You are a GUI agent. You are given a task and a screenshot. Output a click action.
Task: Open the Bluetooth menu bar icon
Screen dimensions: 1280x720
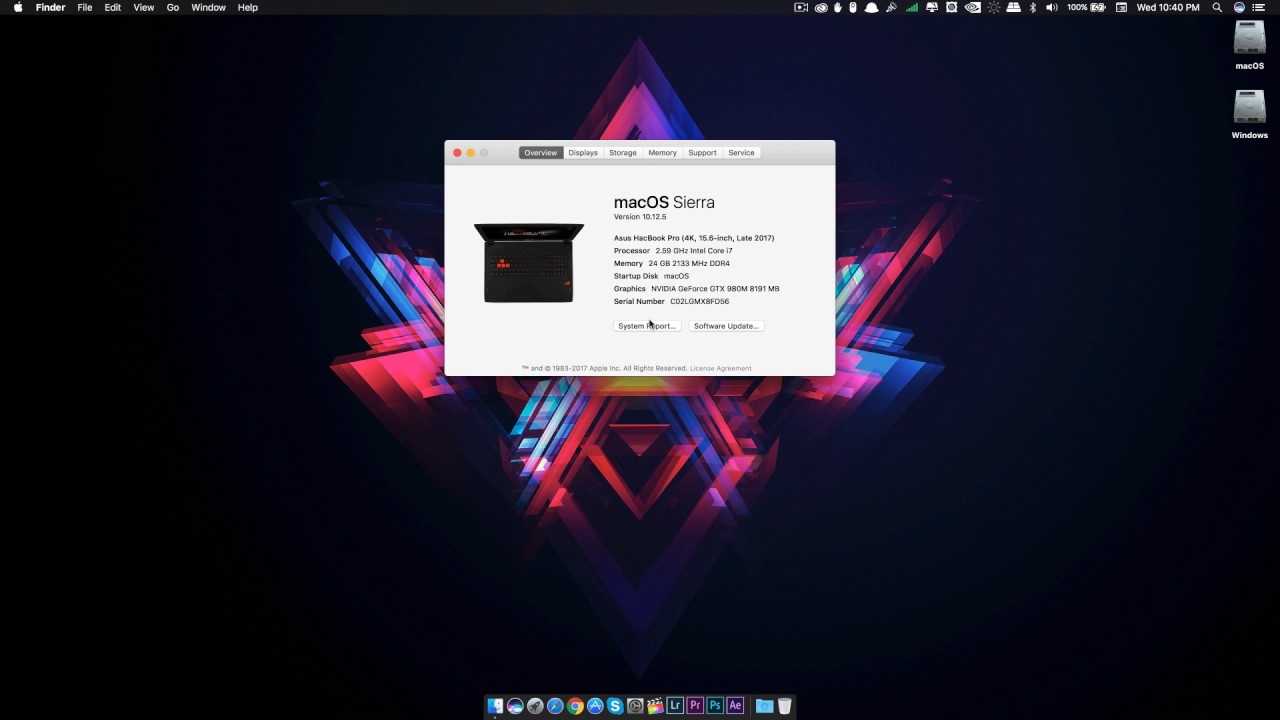pyautogui.click(x=1032, y=7)
